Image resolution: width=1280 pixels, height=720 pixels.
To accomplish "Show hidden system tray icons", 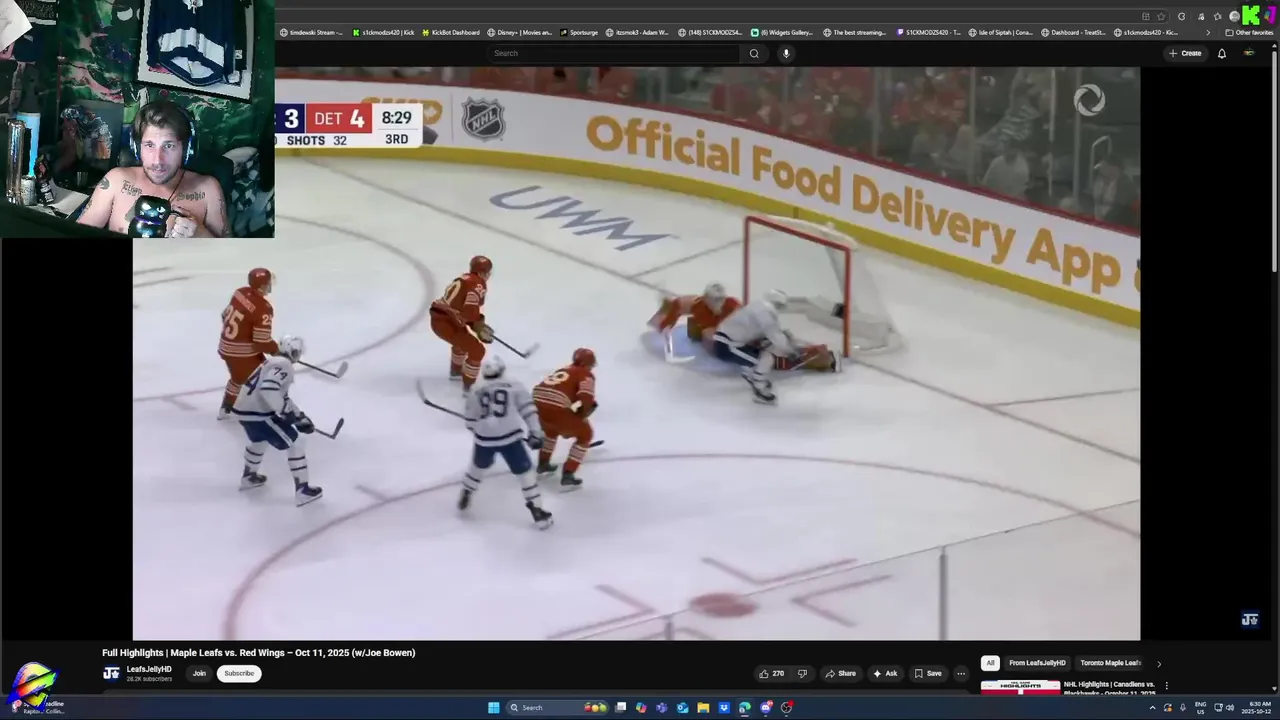I will pyautogui.click(x=1152, y=708).
